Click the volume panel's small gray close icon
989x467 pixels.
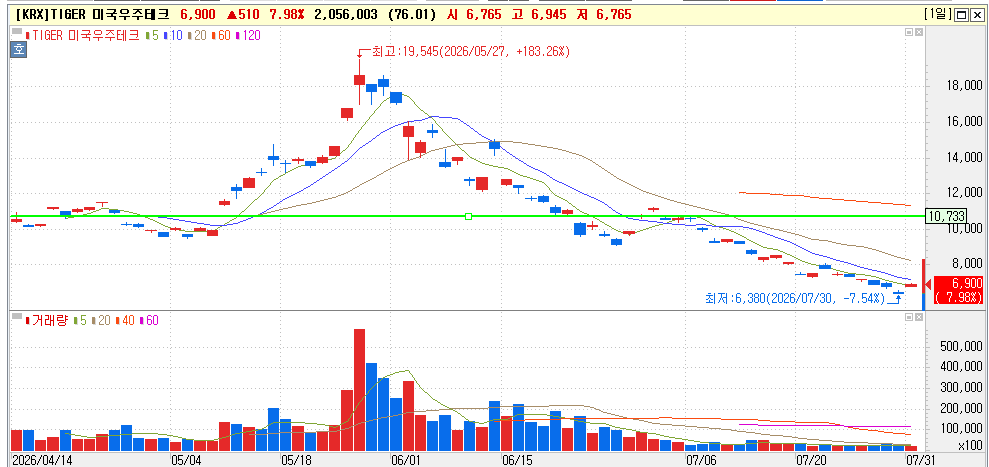point(918,316)
